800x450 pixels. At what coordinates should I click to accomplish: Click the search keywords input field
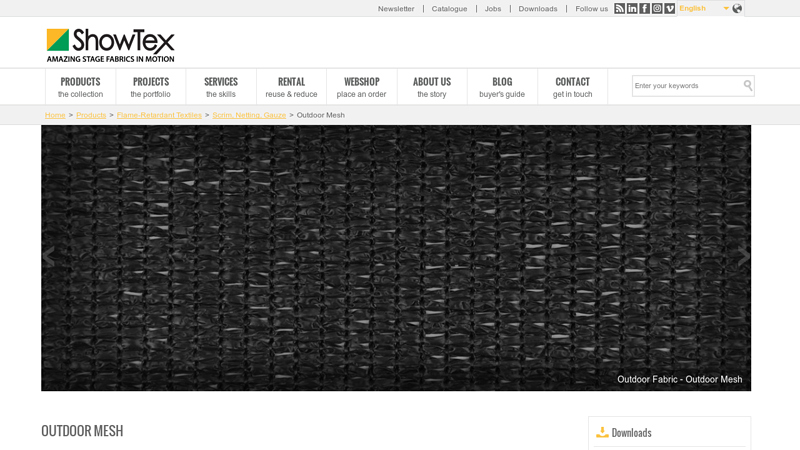pos(686,86)
